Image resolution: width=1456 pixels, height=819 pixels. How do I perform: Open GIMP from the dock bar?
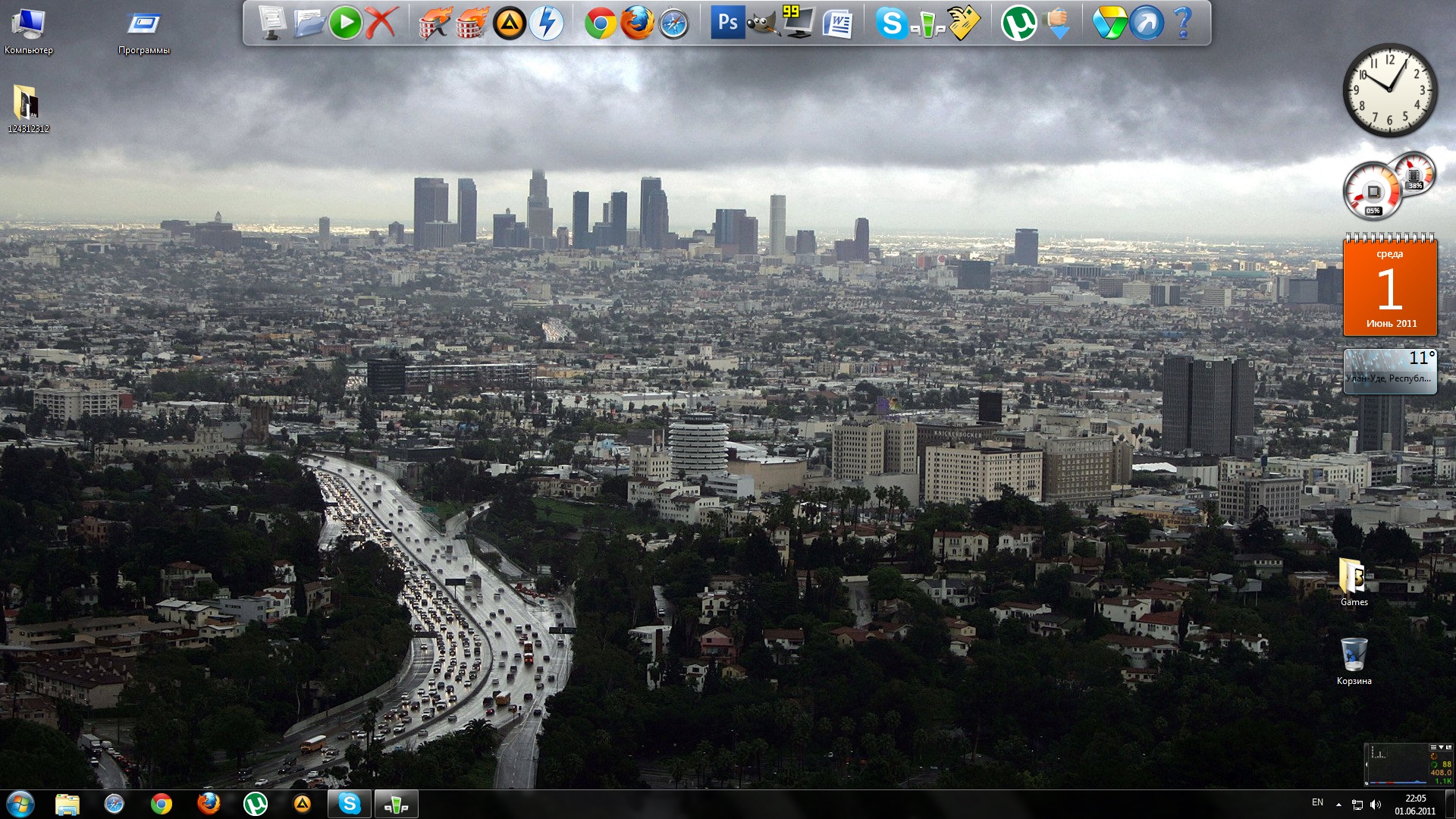(763, 23)
